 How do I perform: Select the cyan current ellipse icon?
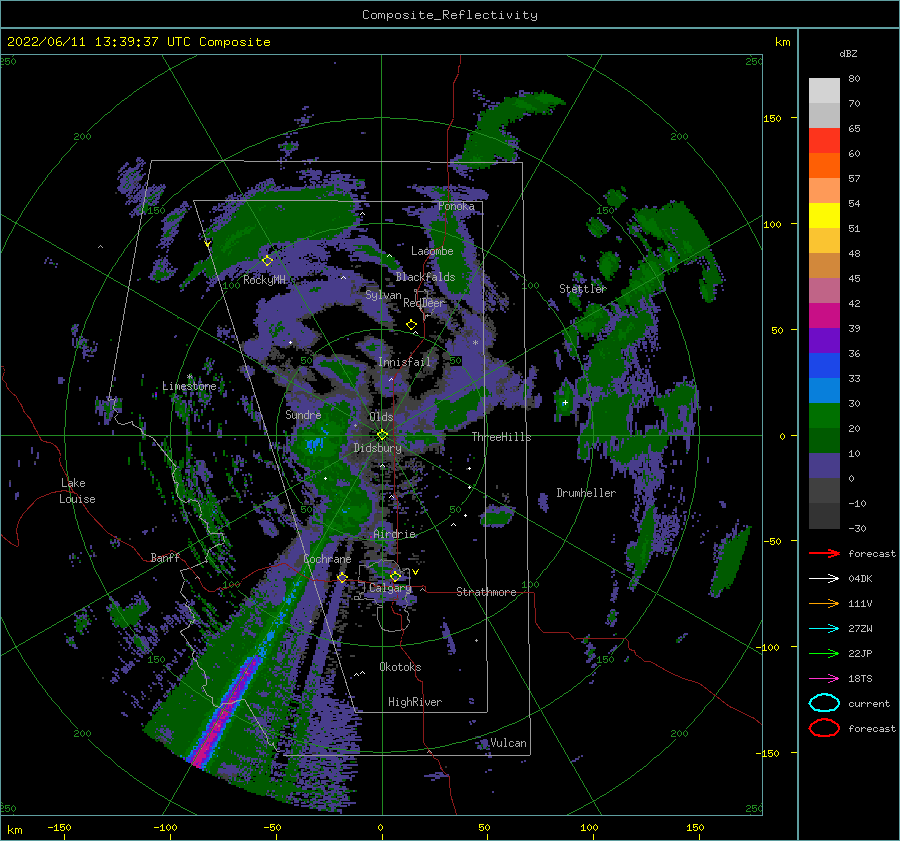(824, 703)
